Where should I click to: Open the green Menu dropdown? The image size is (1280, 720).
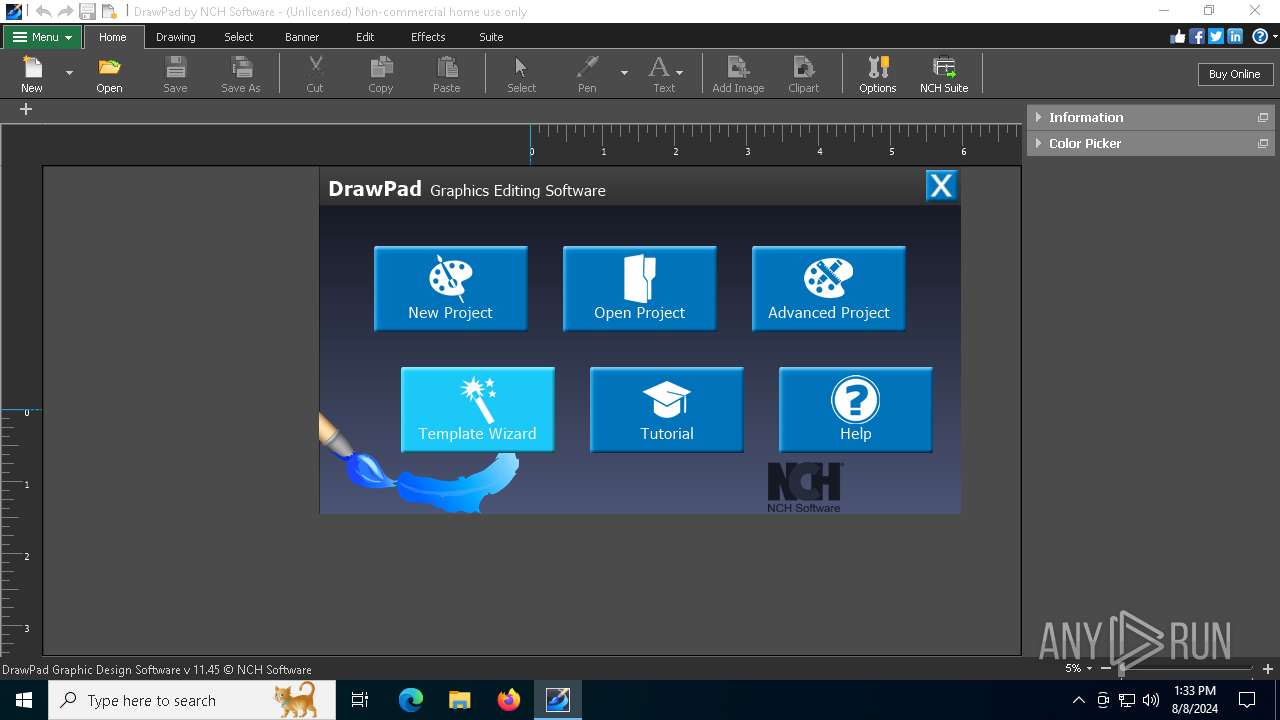(x=42, y=37)
